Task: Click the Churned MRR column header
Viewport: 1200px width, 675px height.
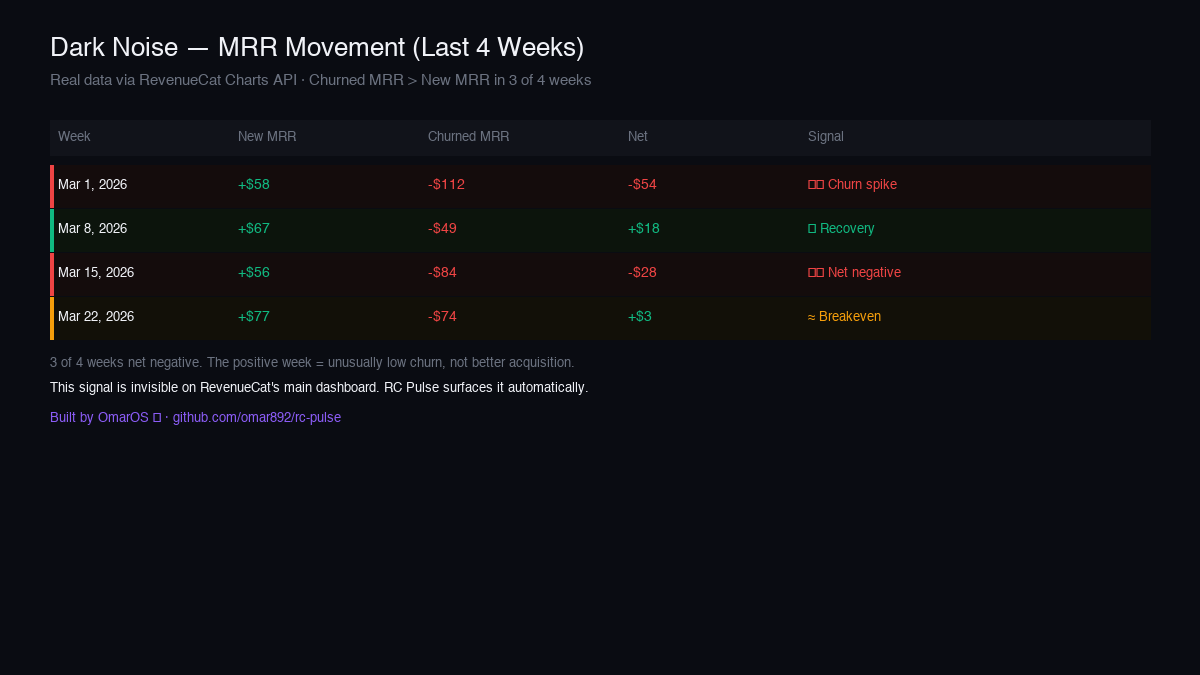Action: click(x=468, y=137)
